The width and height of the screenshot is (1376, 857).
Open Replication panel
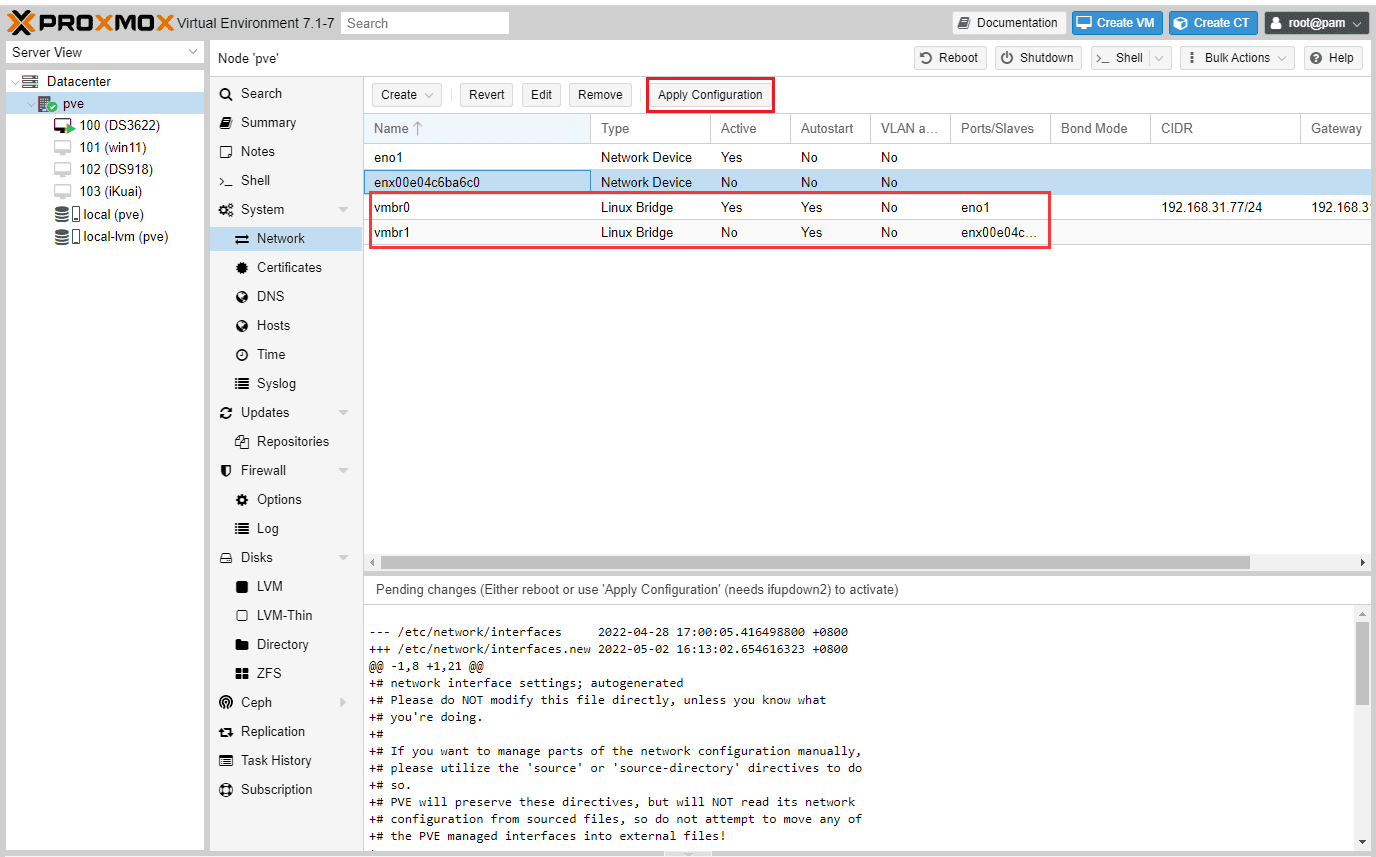tap(285, 731)
